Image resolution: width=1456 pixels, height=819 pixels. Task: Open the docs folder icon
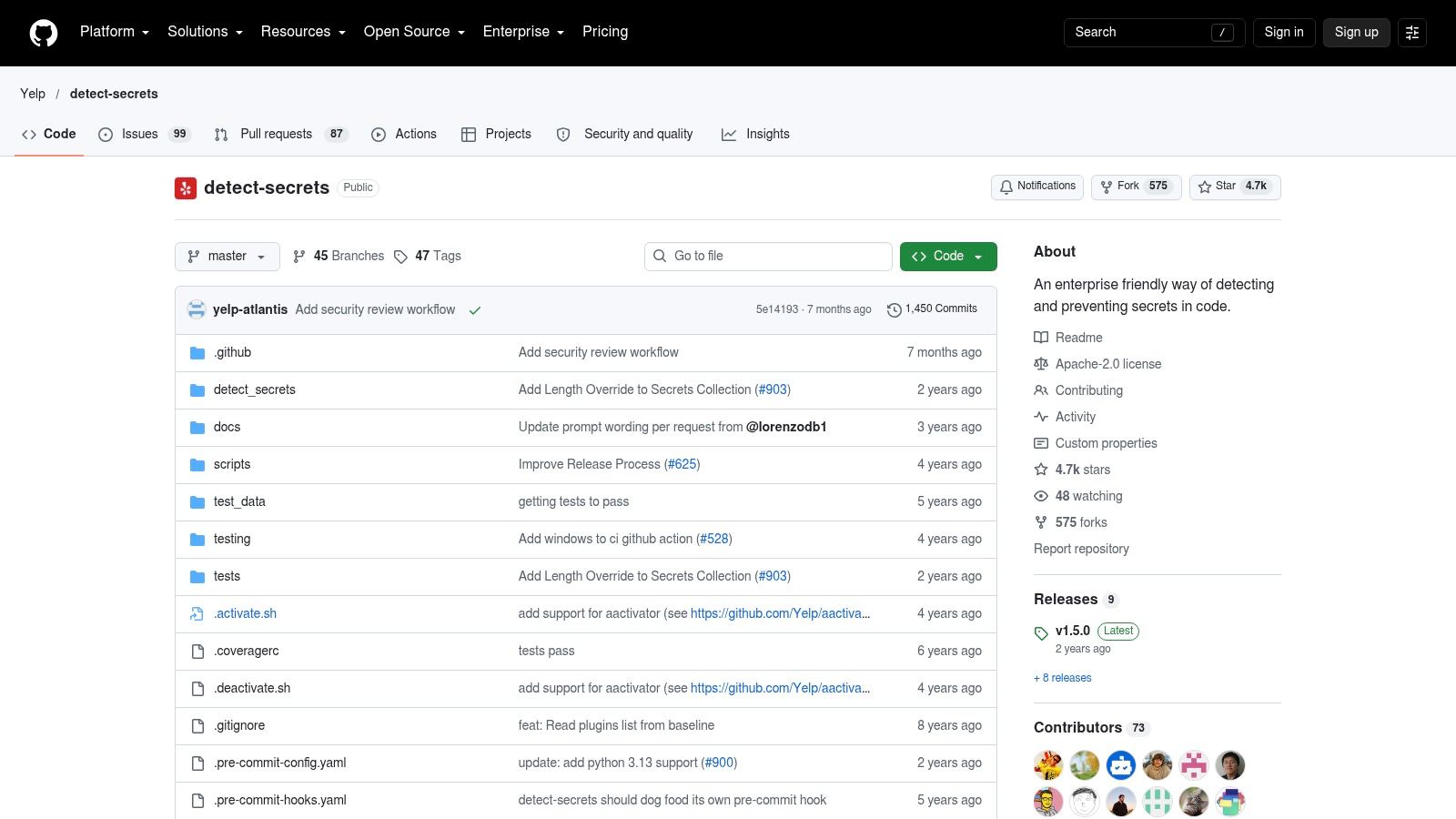coord(197,428)
